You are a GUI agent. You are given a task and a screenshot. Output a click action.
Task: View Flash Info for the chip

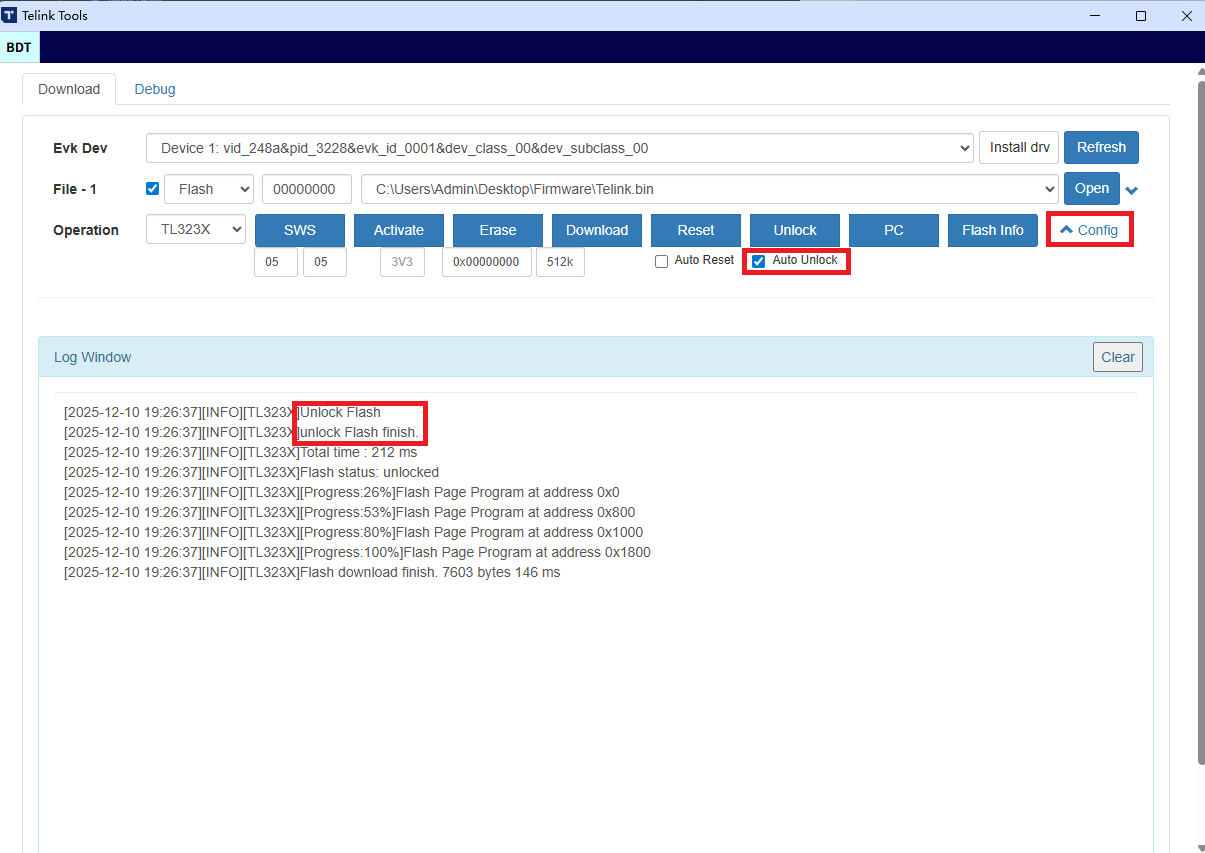pos(992,230)
